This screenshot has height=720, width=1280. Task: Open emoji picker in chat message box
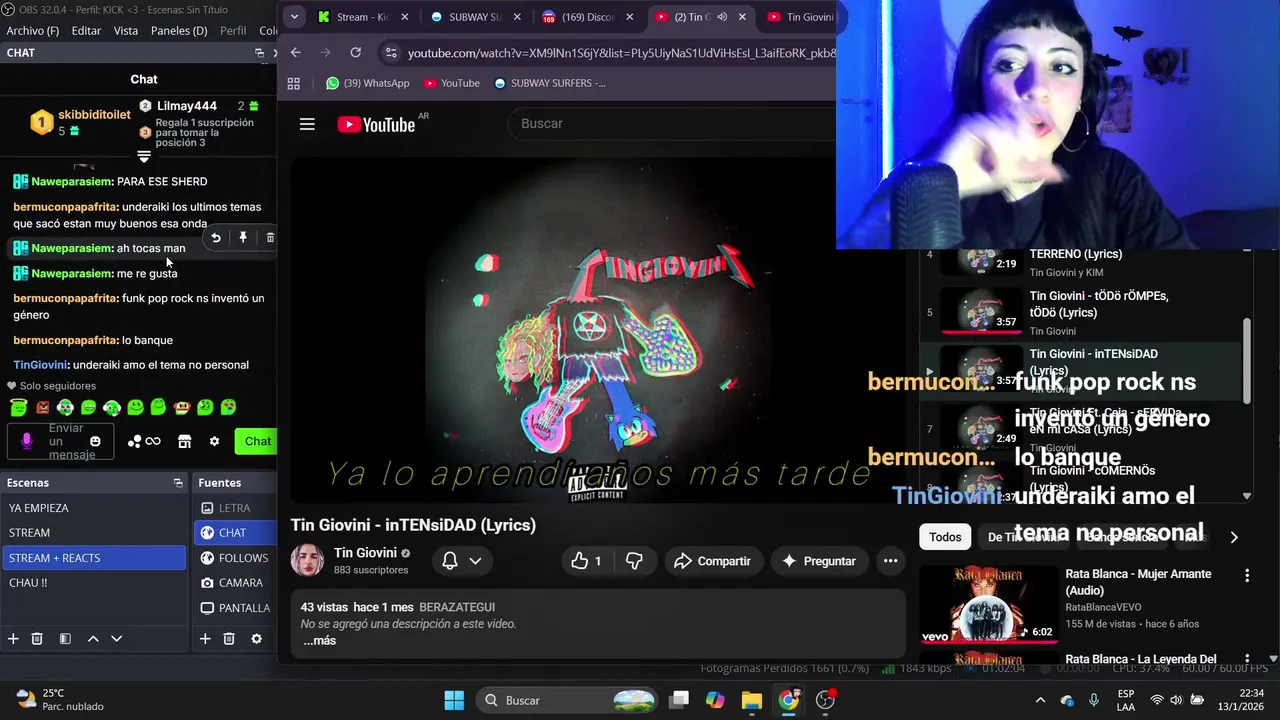[x=95, y=441]
